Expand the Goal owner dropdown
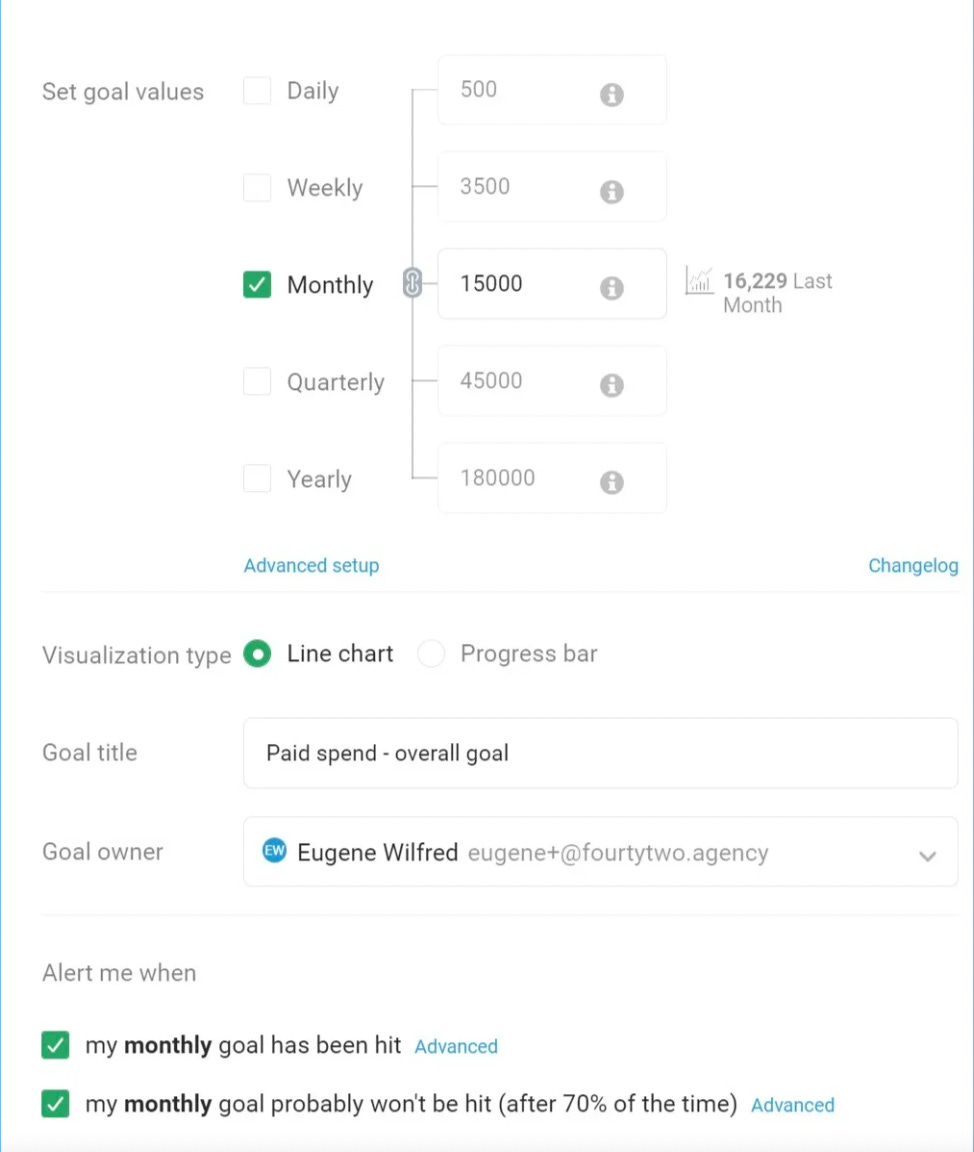This screenshot has height=1152, width=974. pos(927,856)
